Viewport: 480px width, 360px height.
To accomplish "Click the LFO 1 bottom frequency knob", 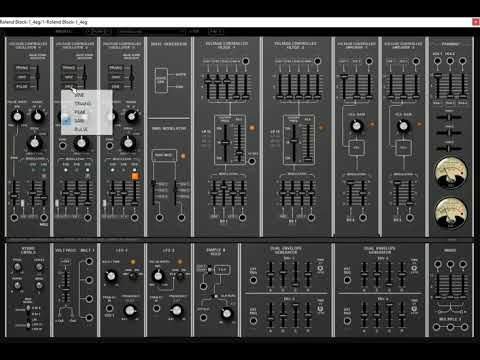I will [129, 311].
